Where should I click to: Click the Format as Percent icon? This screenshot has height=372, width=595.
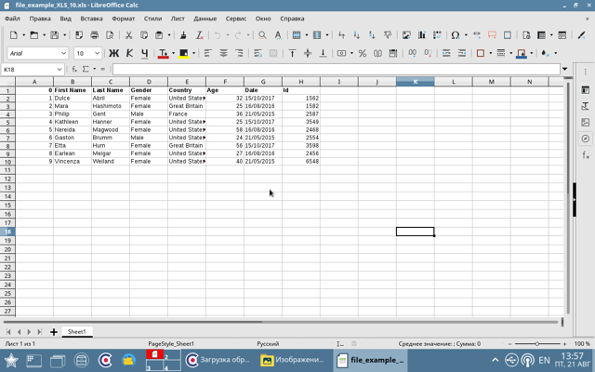362,53
